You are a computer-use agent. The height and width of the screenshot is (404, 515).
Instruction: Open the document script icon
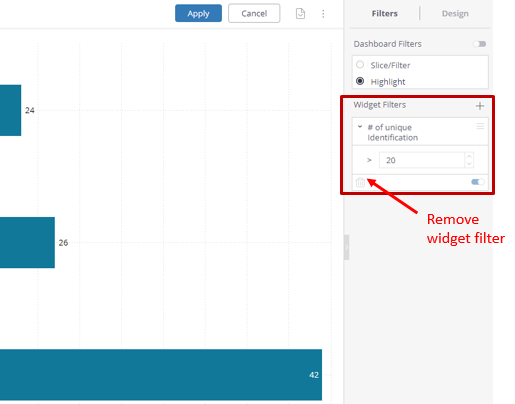(300, 14)
